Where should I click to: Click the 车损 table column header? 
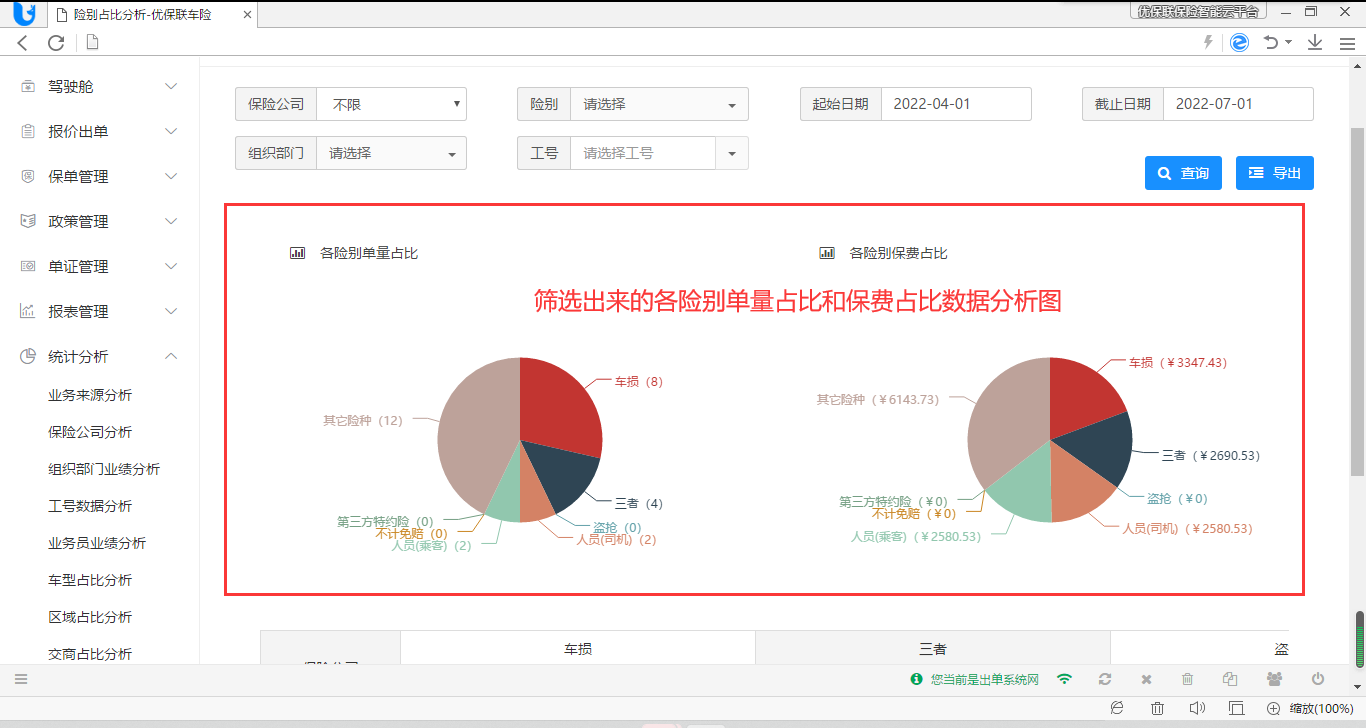(578, 648)
